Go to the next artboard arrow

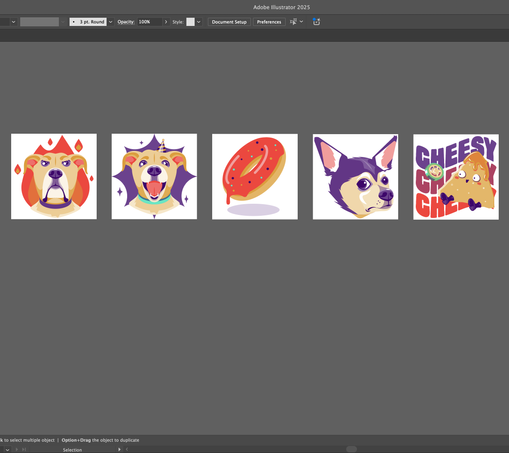coord(17,450)
